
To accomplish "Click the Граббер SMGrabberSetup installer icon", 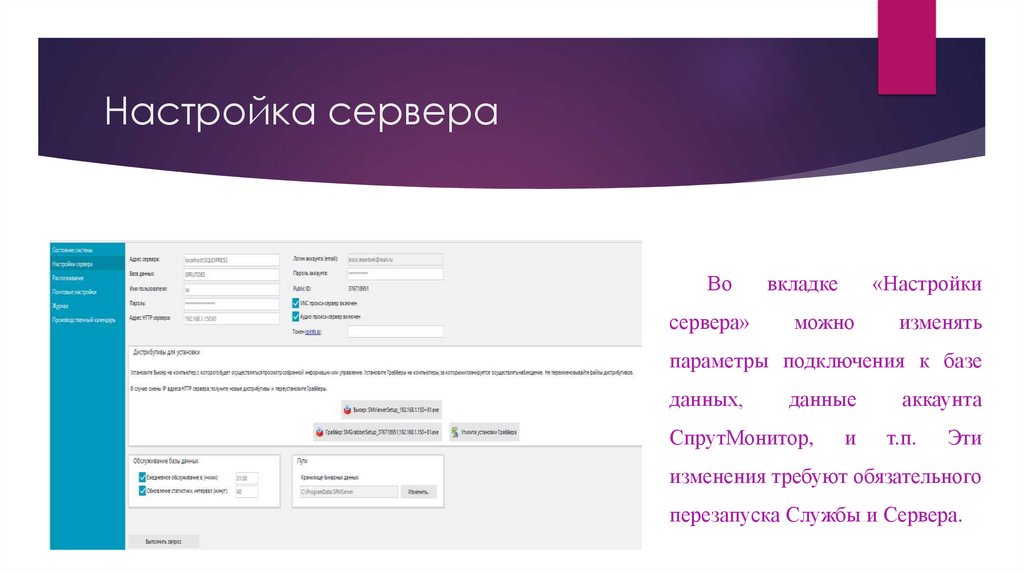I will coord(319,432).
